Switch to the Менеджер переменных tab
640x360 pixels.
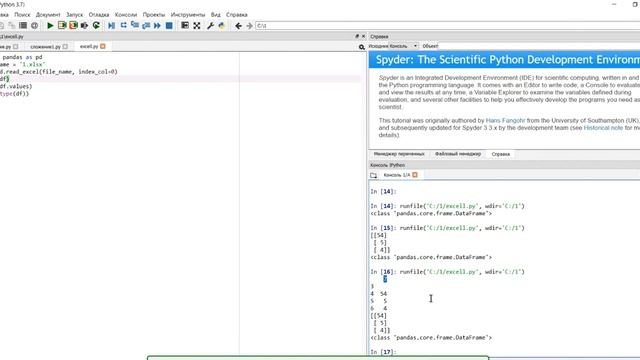coord(399,154)
